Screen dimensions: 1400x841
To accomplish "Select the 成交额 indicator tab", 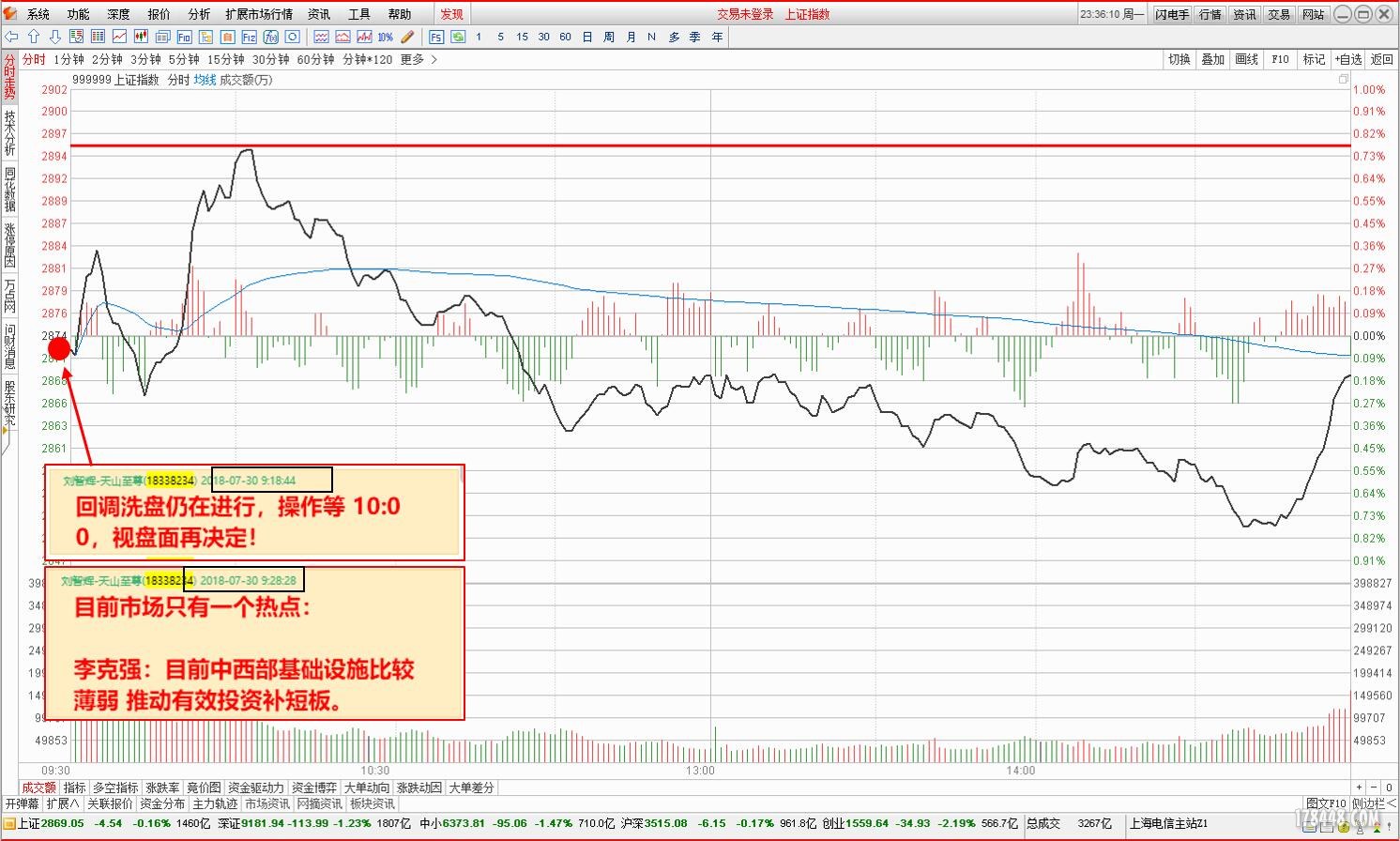I will (39, 787).
